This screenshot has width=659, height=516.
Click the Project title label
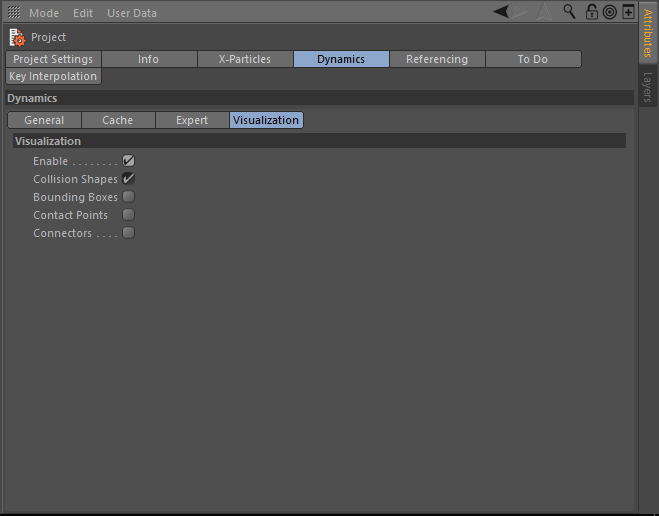coord(48,37)
